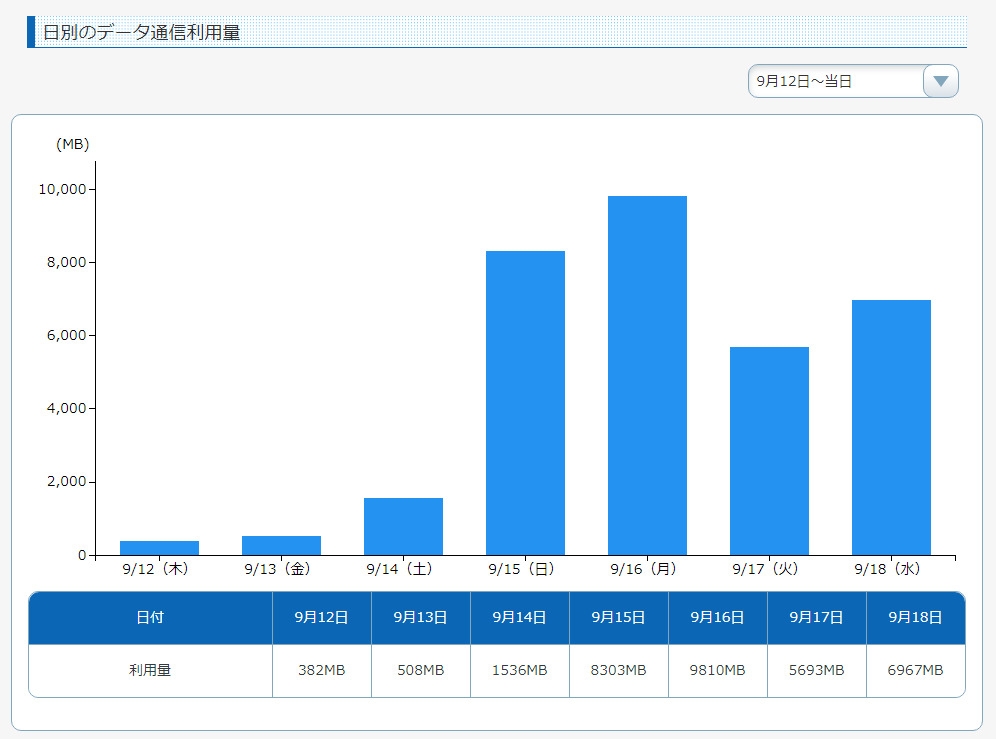The image size is (996, 739).
Task: Click the 9810MB usage cell
Action: [x=717, y=670]
